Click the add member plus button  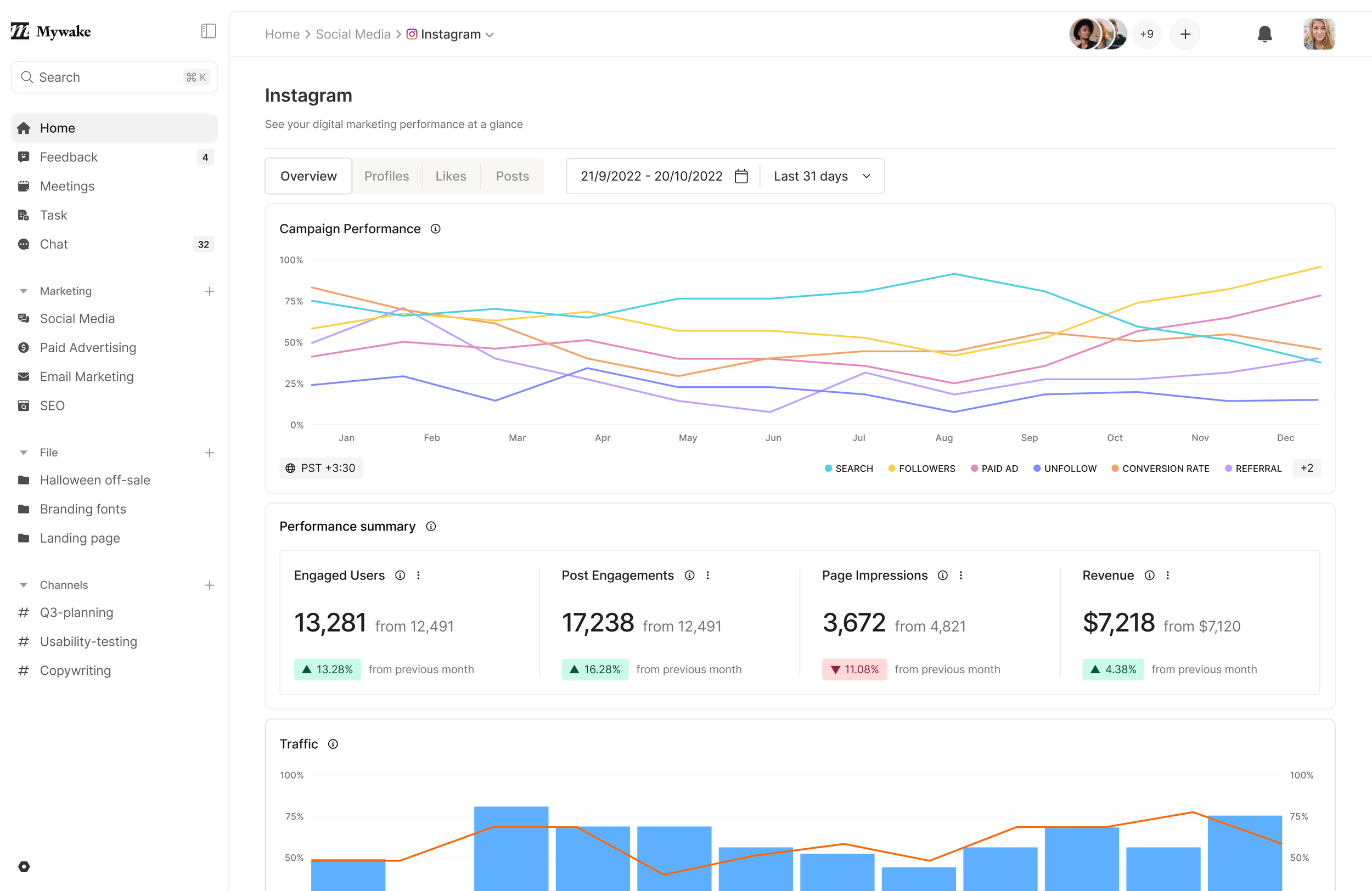coord(1185,34)
